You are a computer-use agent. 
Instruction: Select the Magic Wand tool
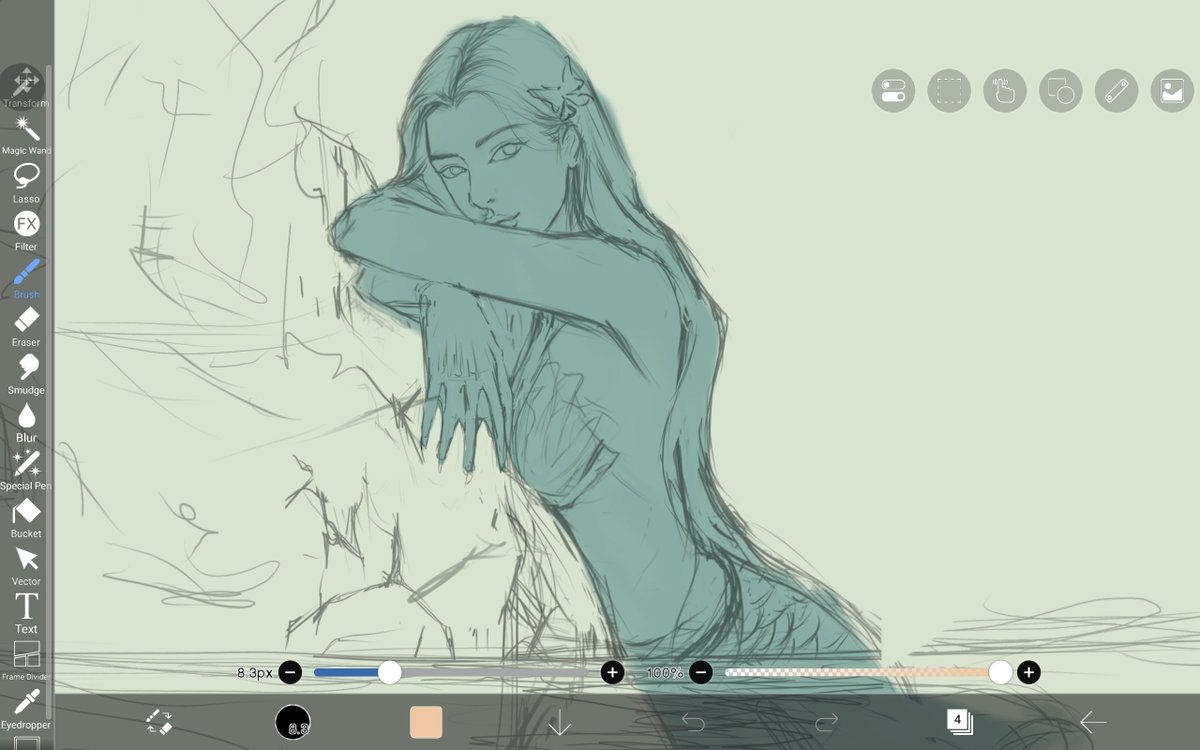[x=26, y=135]
